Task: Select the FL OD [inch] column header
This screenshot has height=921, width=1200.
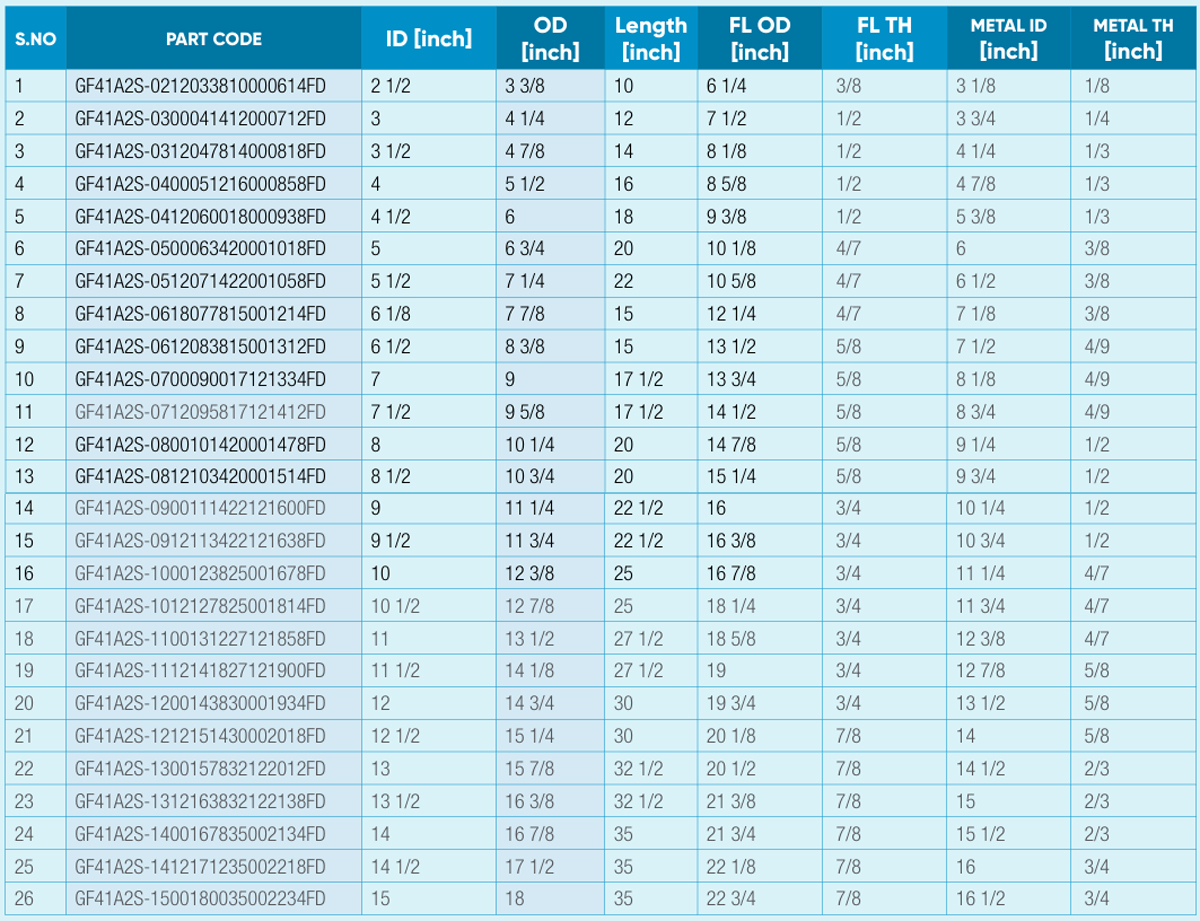Action: point(759,37)
